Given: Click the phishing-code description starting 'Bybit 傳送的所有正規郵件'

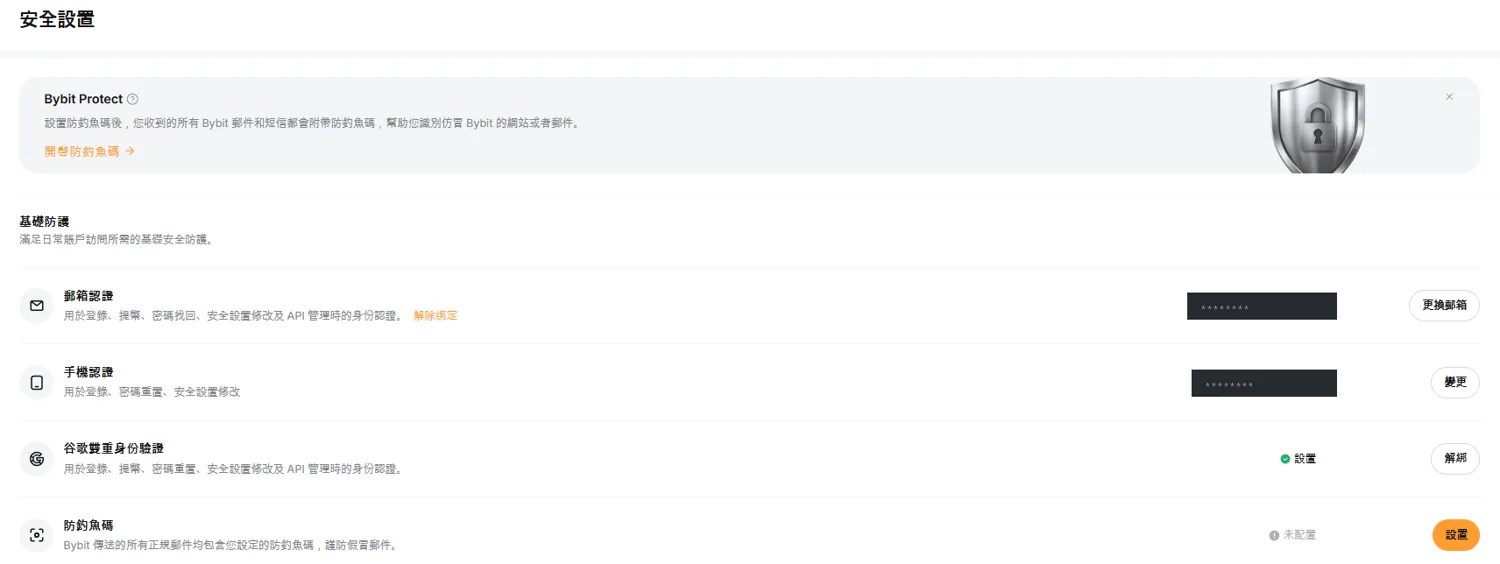Looking at the screenshot, I should [231, 545].
